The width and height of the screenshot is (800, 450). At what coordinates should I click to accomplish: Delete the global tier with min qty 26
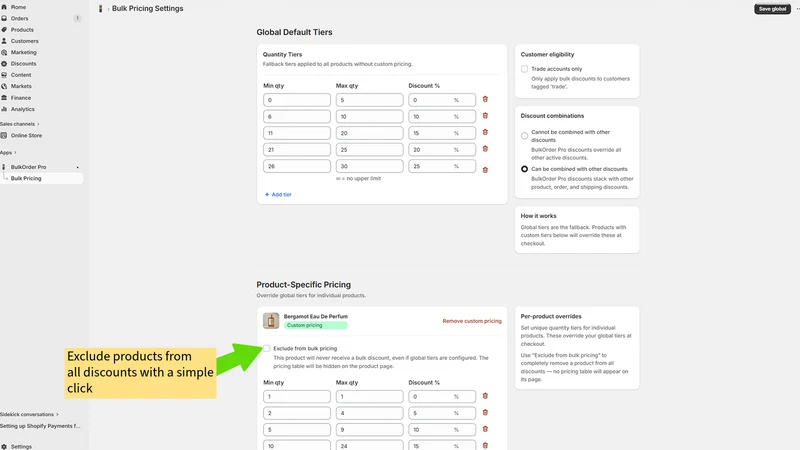(x=485, y=170)
